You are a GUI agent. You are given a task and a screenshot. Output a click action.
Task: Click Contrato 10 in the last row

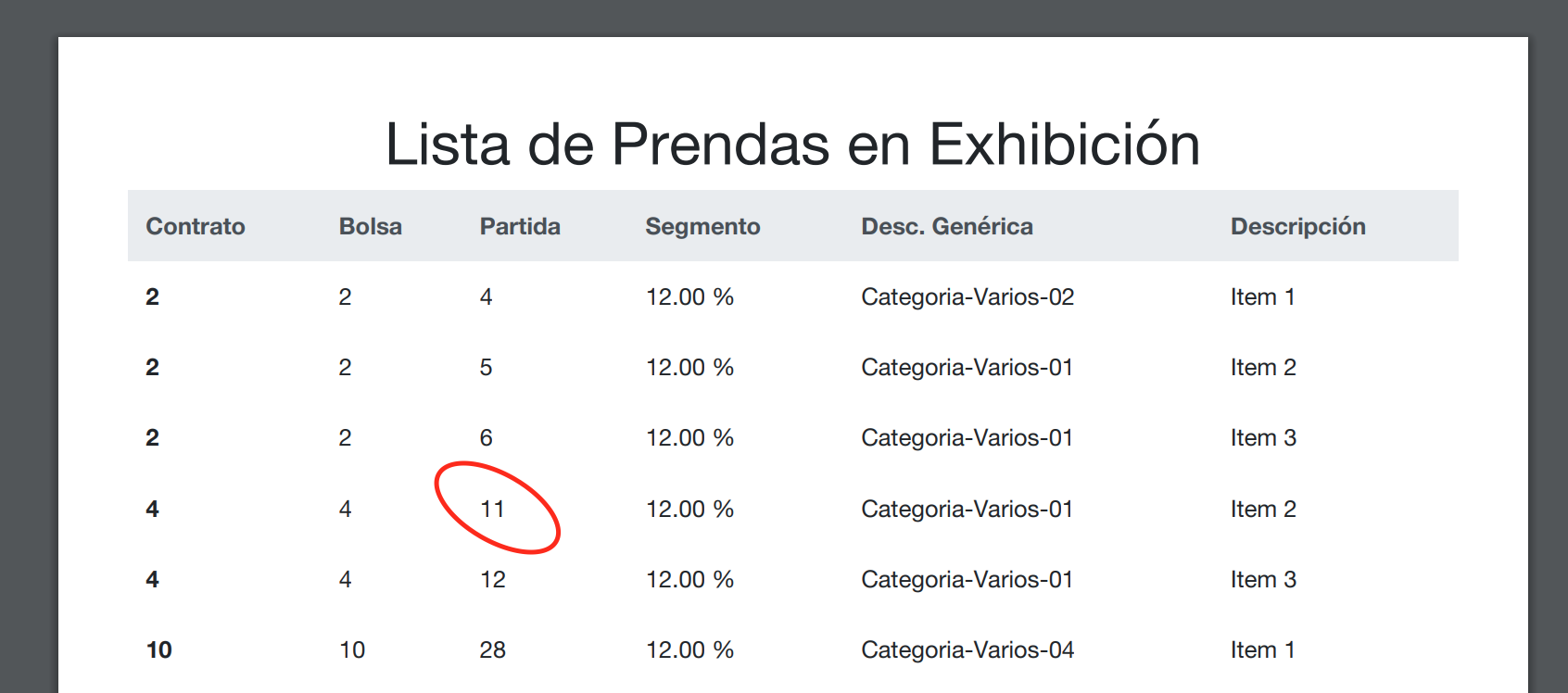click(158, 649)
